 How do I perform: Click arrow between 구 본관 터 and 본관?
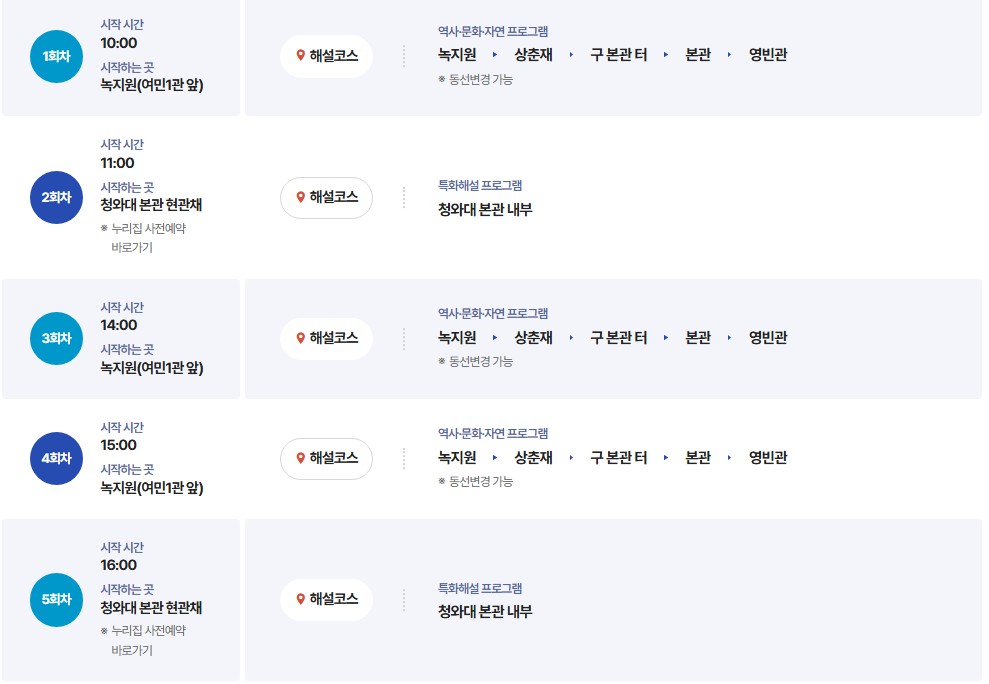[665, 55]
